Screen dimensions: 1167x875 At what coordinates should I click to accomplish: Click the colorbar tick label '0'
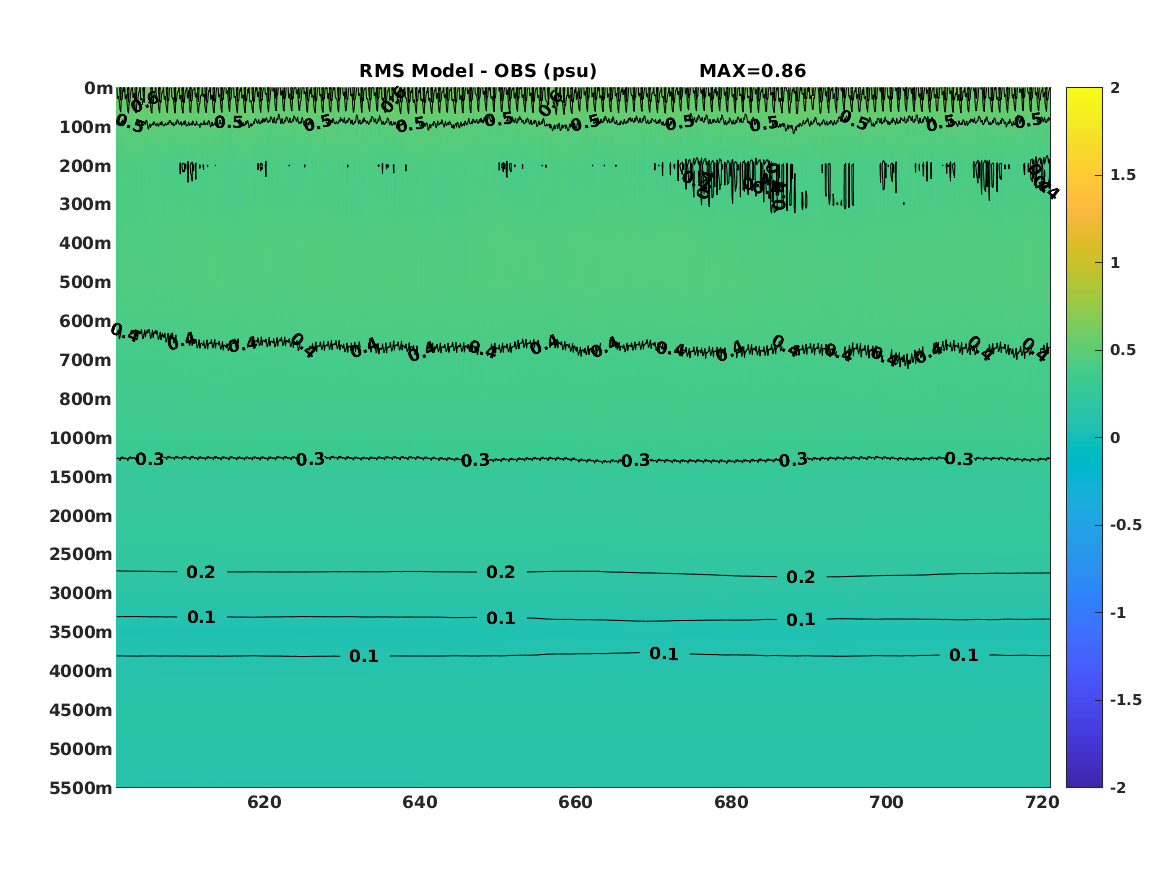[1115, 438]
